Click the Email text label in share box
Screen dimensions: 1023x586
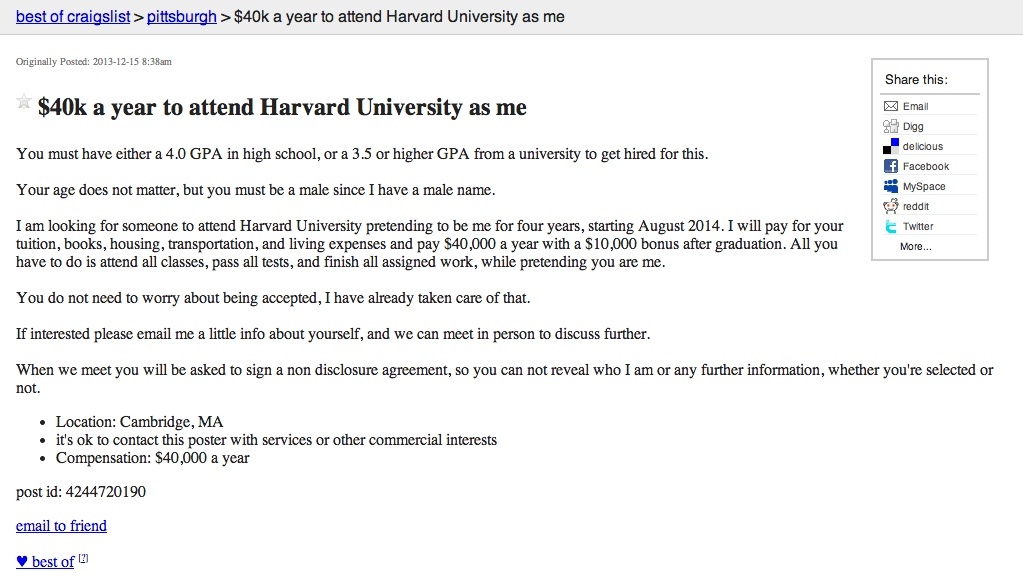pos(915,106)
